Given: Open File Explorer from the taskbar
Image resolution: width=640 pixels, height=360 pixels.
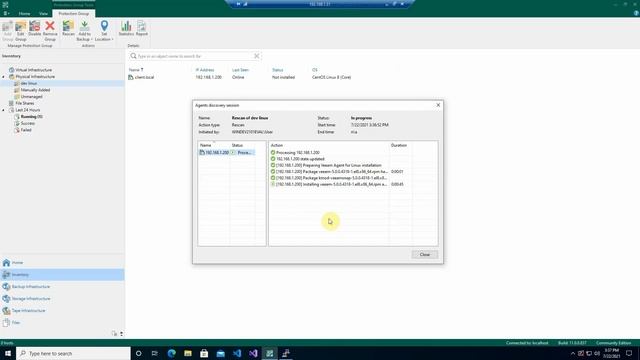Looking at the screenshot, I should click(x=188, y=353).
